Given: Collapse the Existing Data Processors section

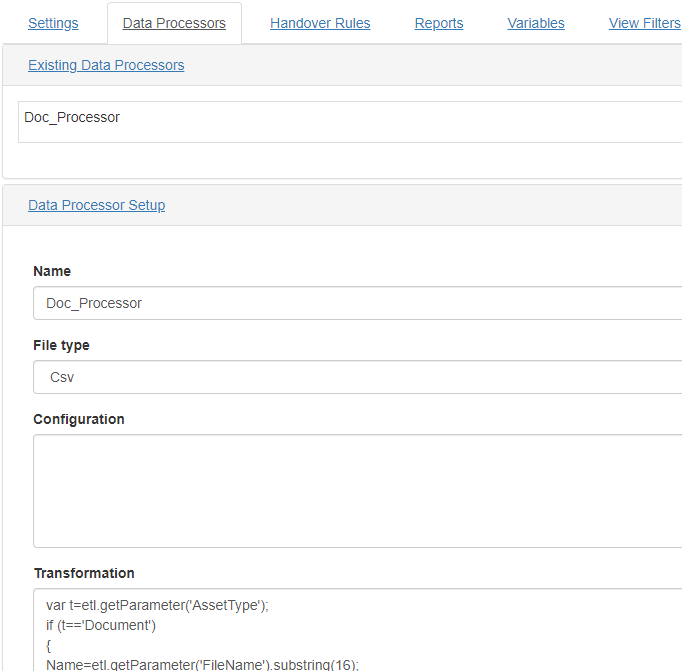Looking at the screenshot, I should pos(106,65).
